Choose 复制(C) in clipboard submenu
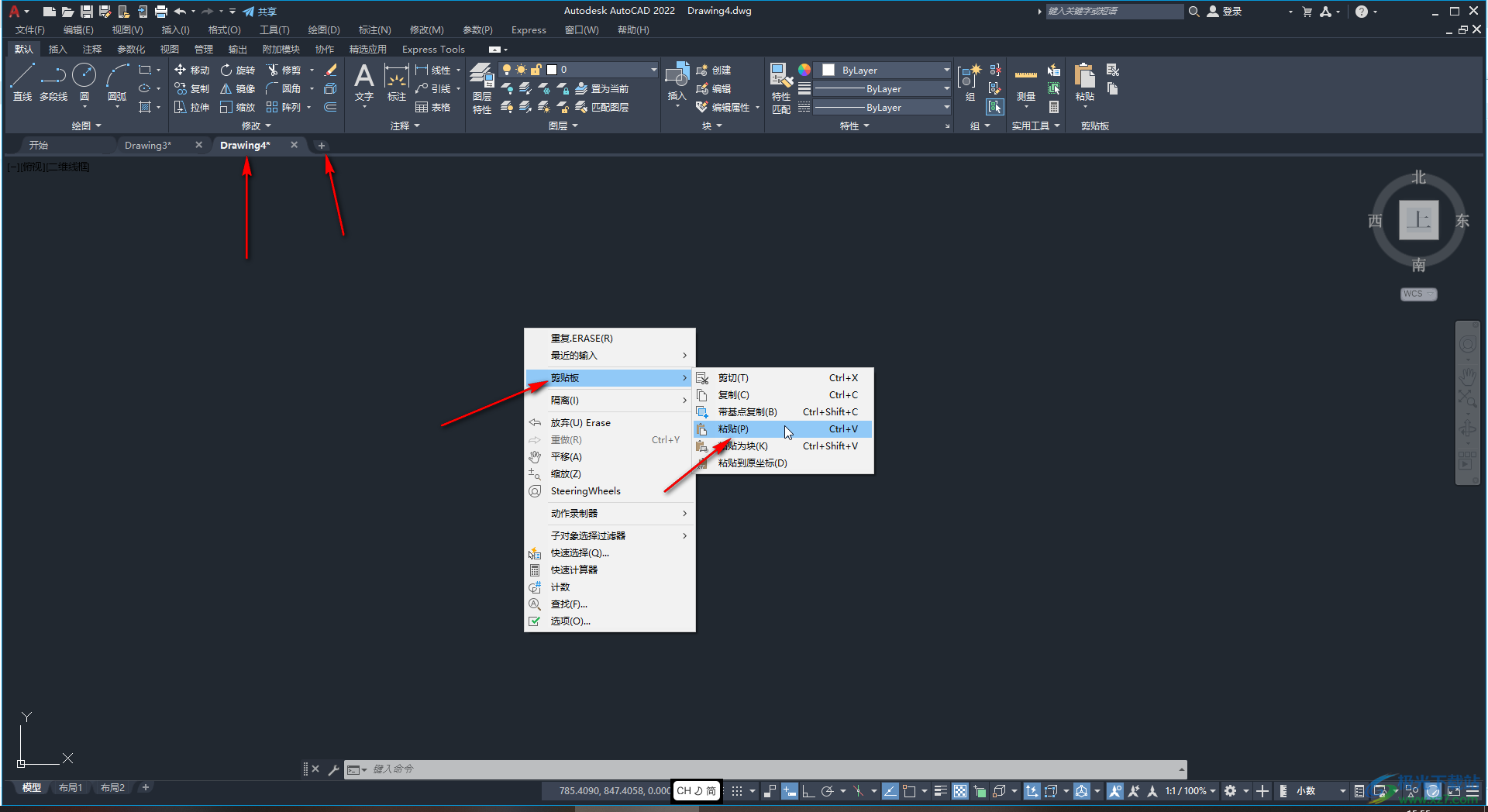Image resolution: width=1488 pixels, height=812 pixels. pyautogui.click(x=784, y=395)
